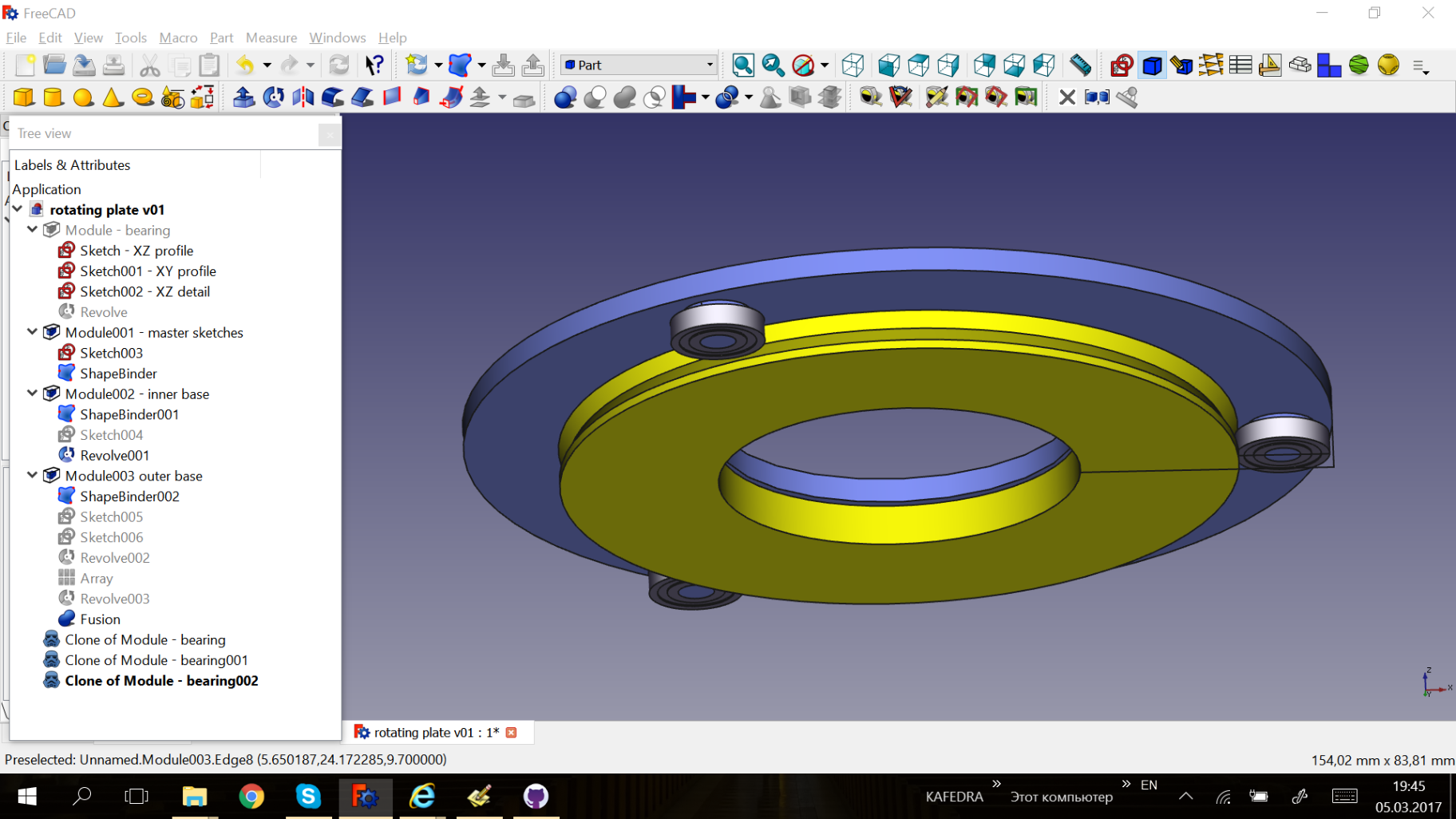Open the join tools dropdown arrow

(706, 97)
